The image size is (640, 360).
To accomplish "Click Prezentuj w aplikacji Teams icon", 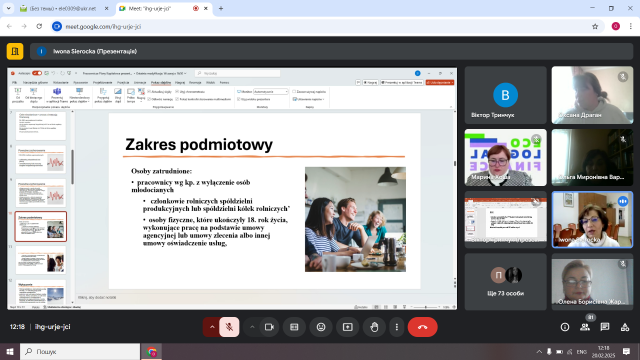I will coord(57,95).
